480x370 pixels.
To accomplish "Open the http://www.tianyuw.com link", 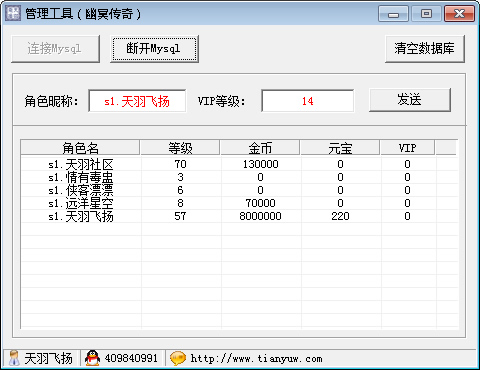I will (256, 359).
